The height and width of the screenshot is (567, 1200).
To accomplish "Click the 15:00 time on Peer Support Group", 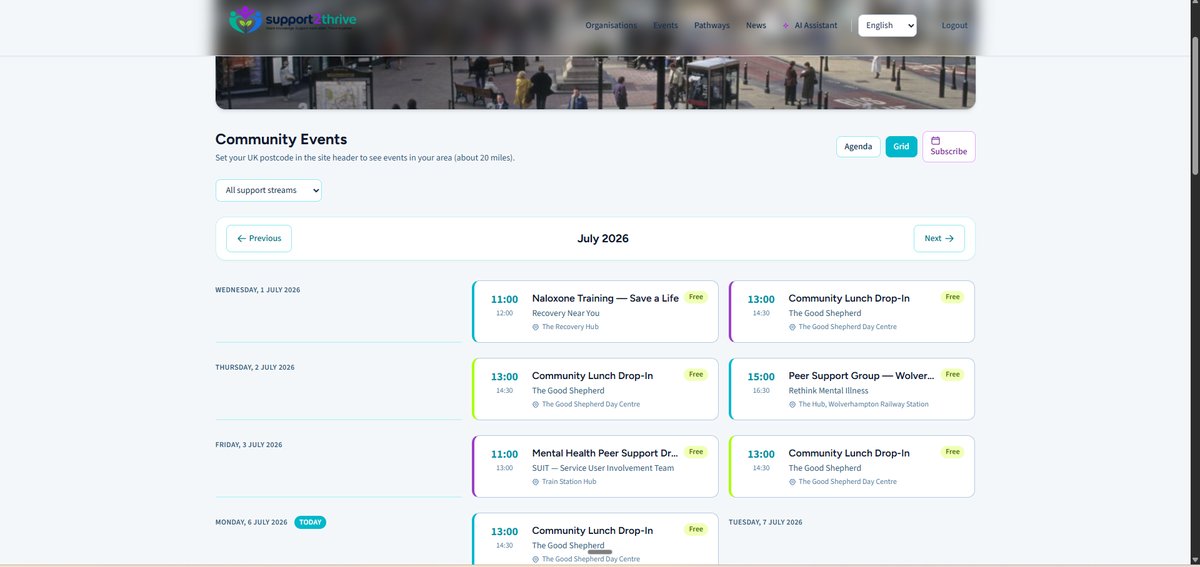I will (761, 377).
